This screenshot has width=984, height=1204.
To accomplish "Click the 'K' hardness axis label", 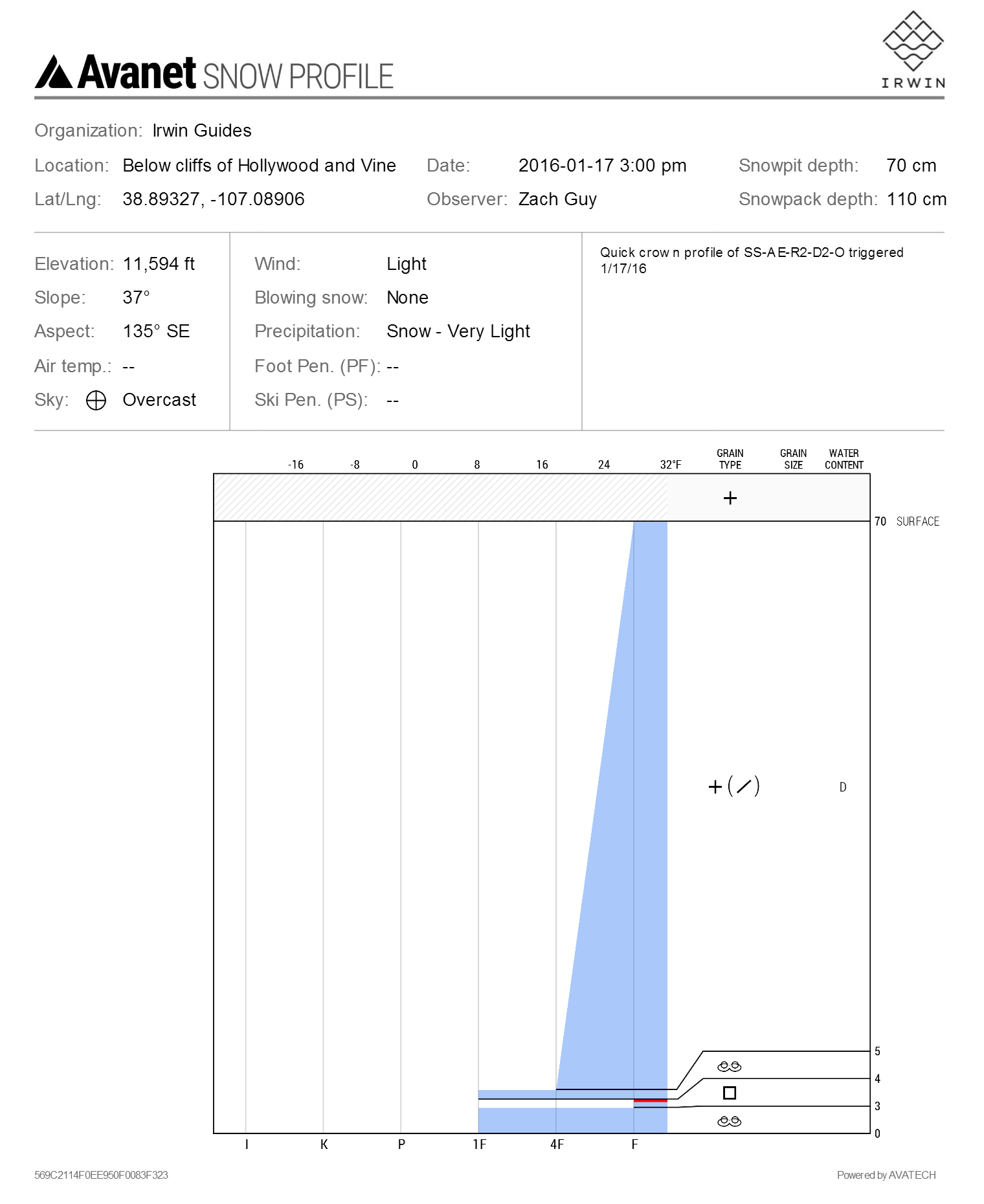I will tap(324, 1144).
